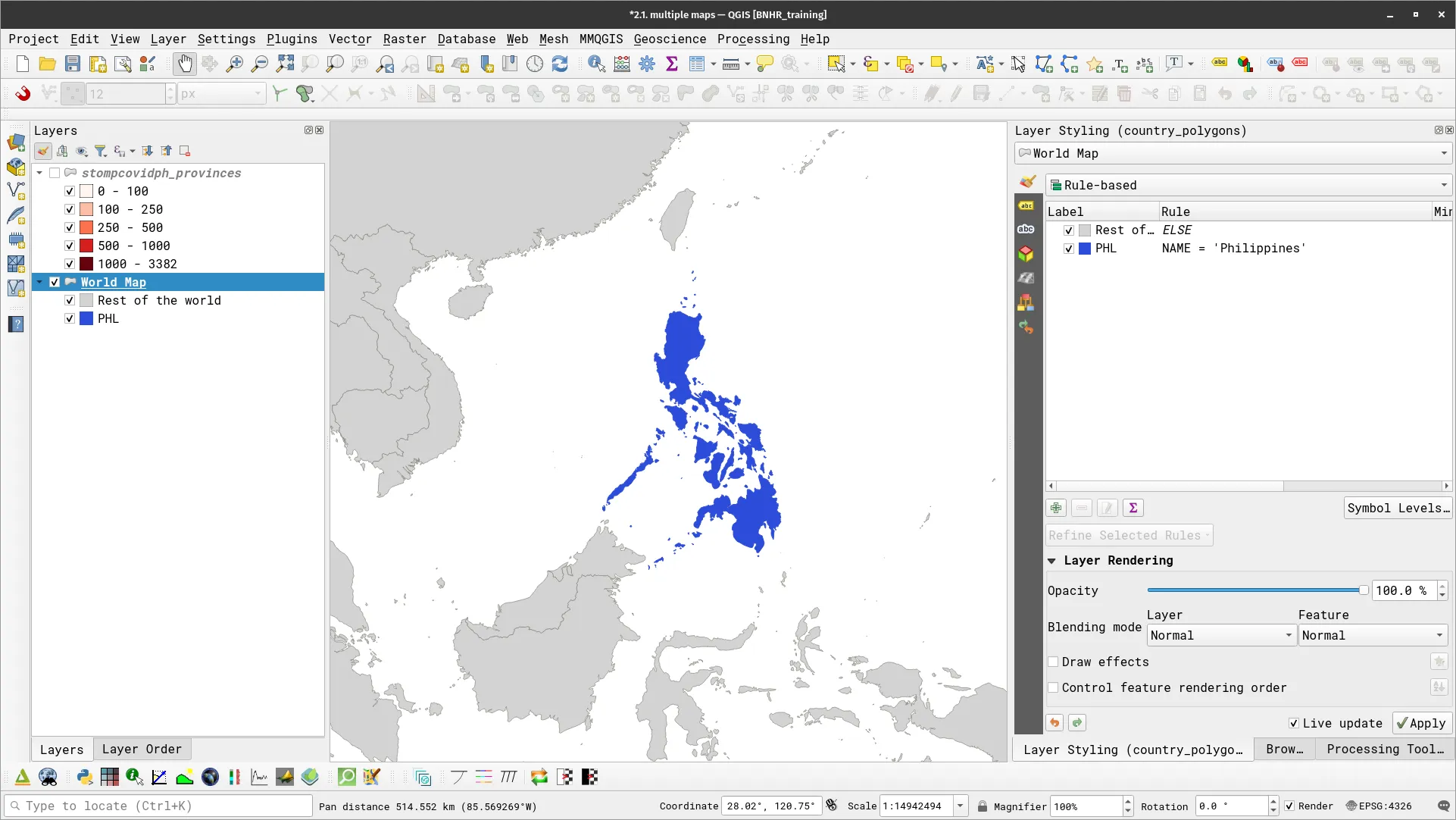Switch to the Processing Toolbox tab
The image size is (1456, 820).
[x=1385, y=749]
